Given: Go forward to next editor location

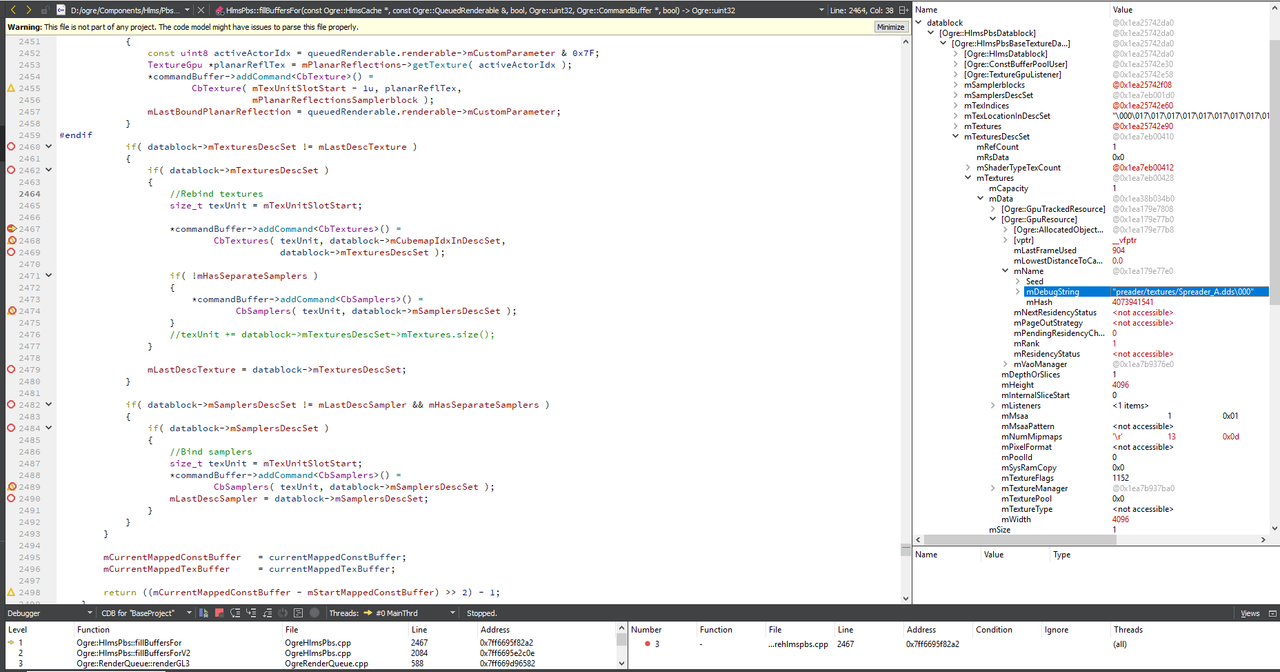Looking at the screenshot, I should (28, 9).
